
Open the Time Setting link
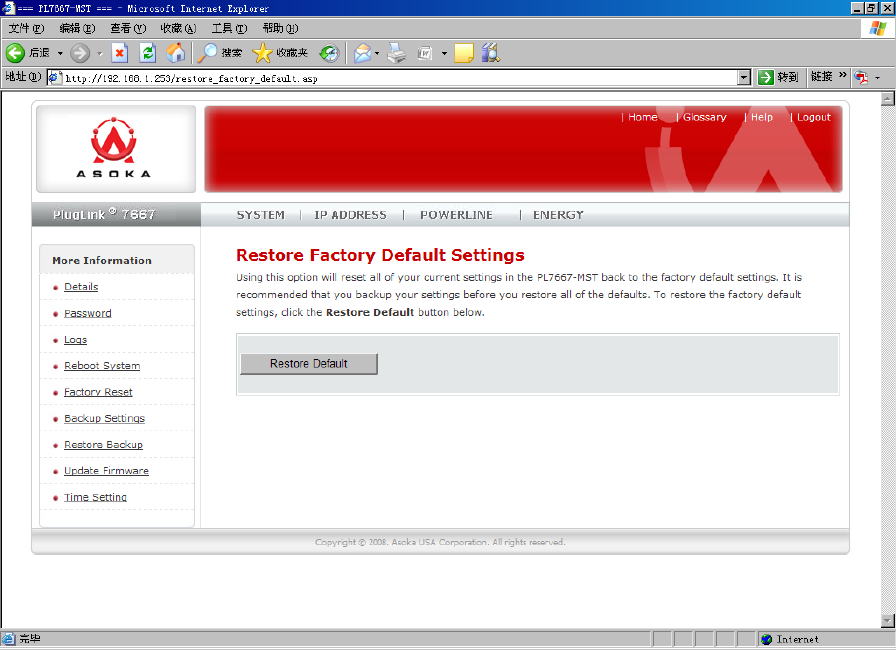coord(95,497)
